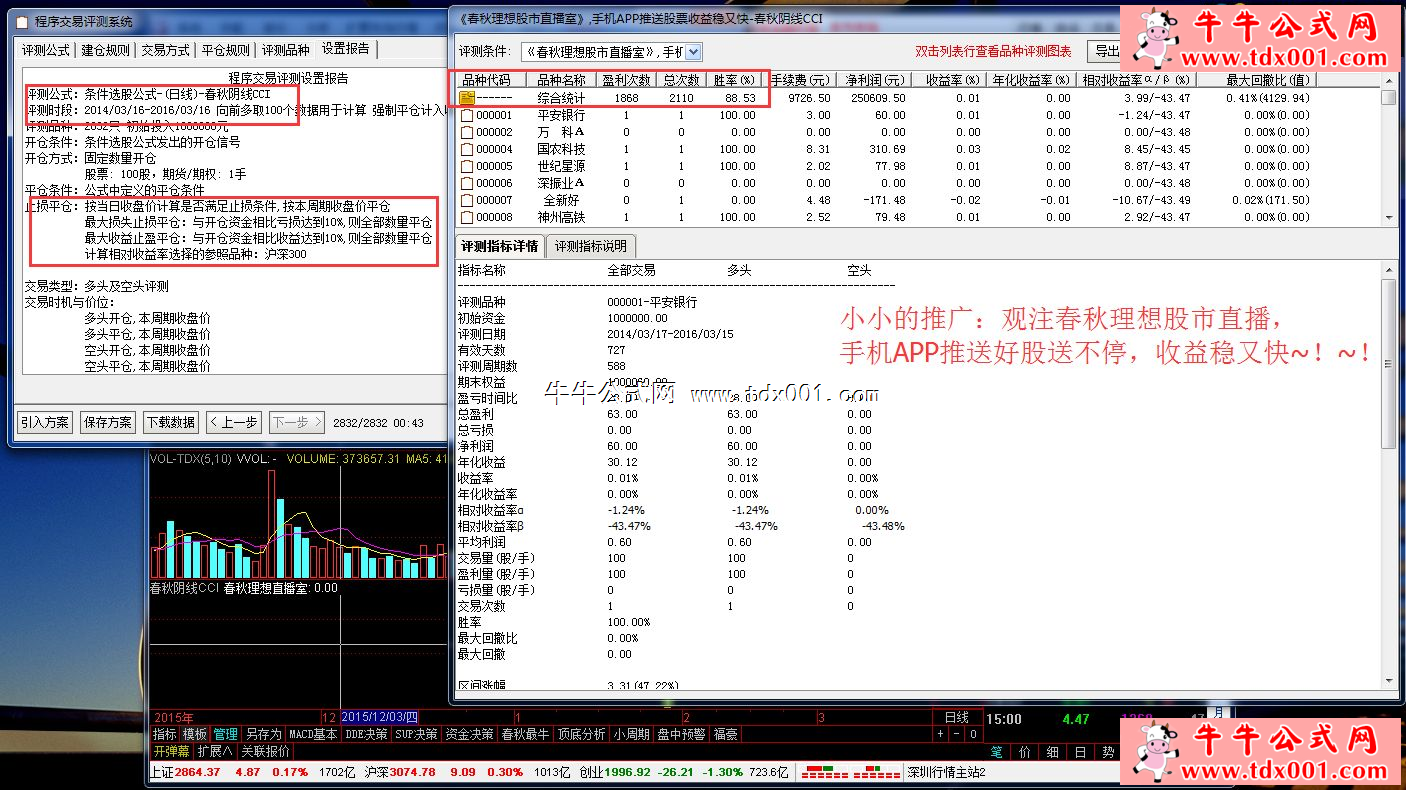
Task: Sort by the 盈利次数 column header
Action: coord(627,79)
